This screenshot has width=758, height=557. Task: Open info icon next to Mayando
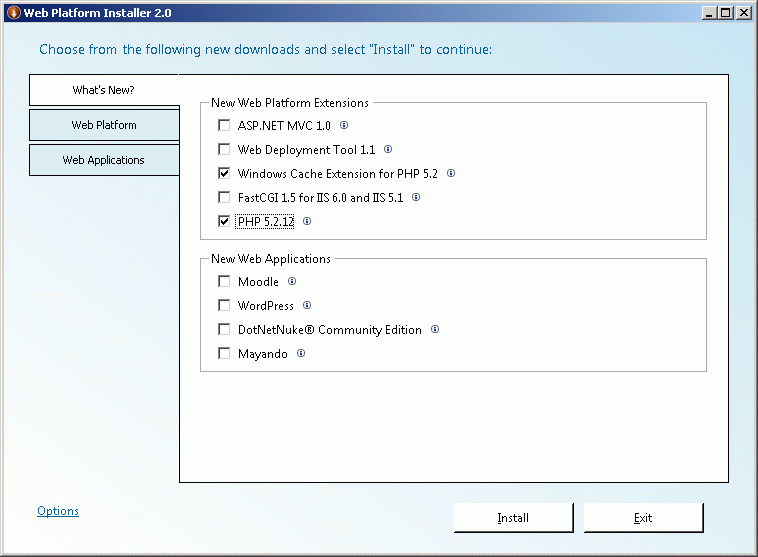(301, 353)
